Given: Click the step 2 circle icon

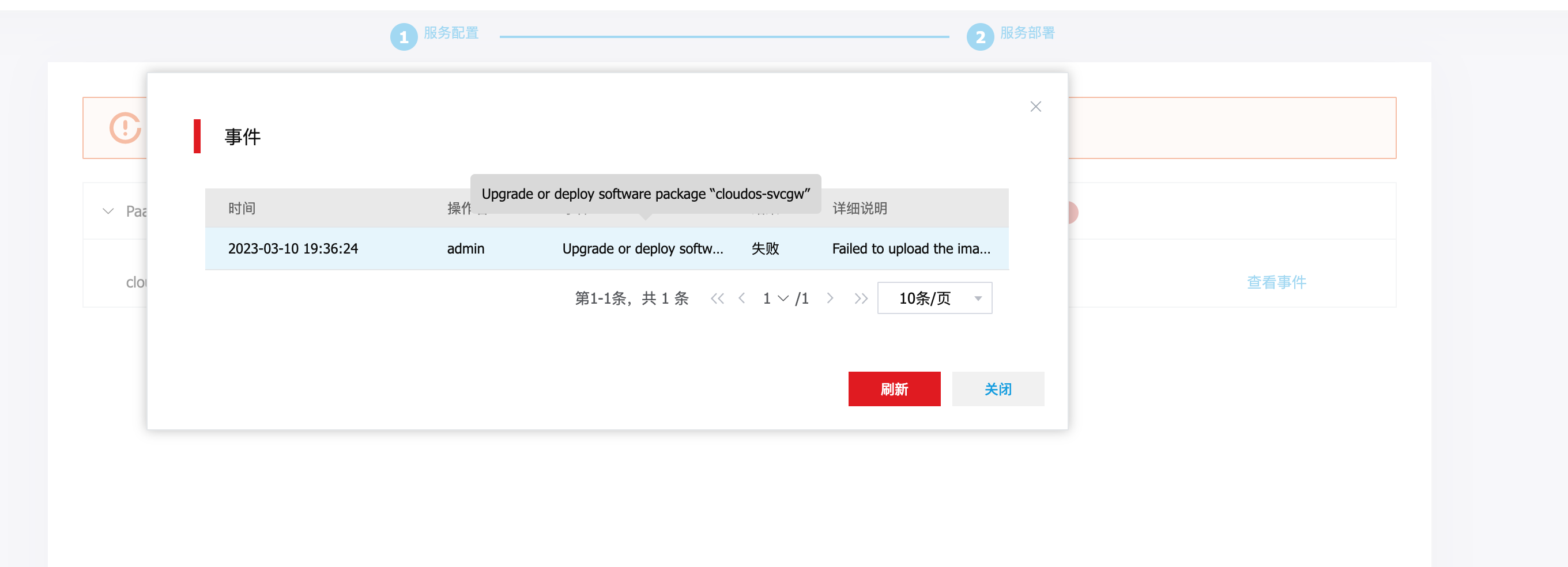Looking at the screenshot, I should click(x=980, y=37).
